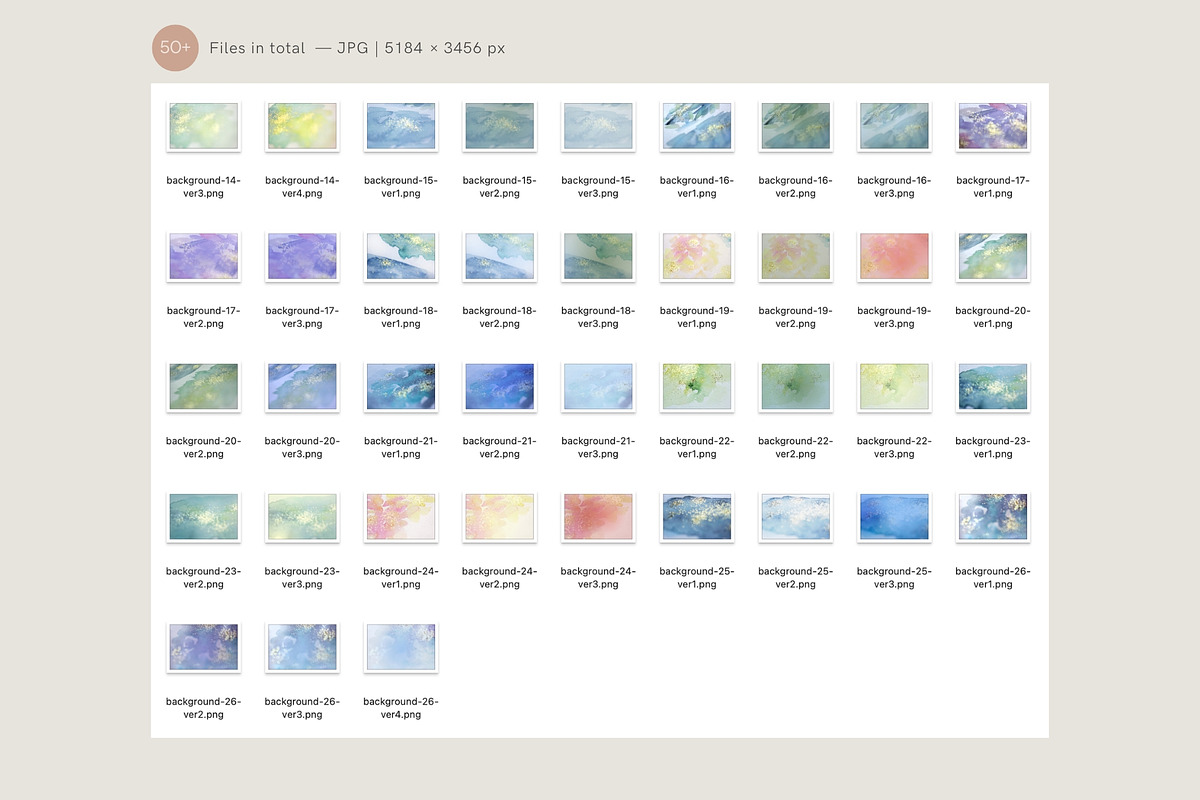
Task: Click the file name background-14-ver3.png
Action: [x=204, y=187]
